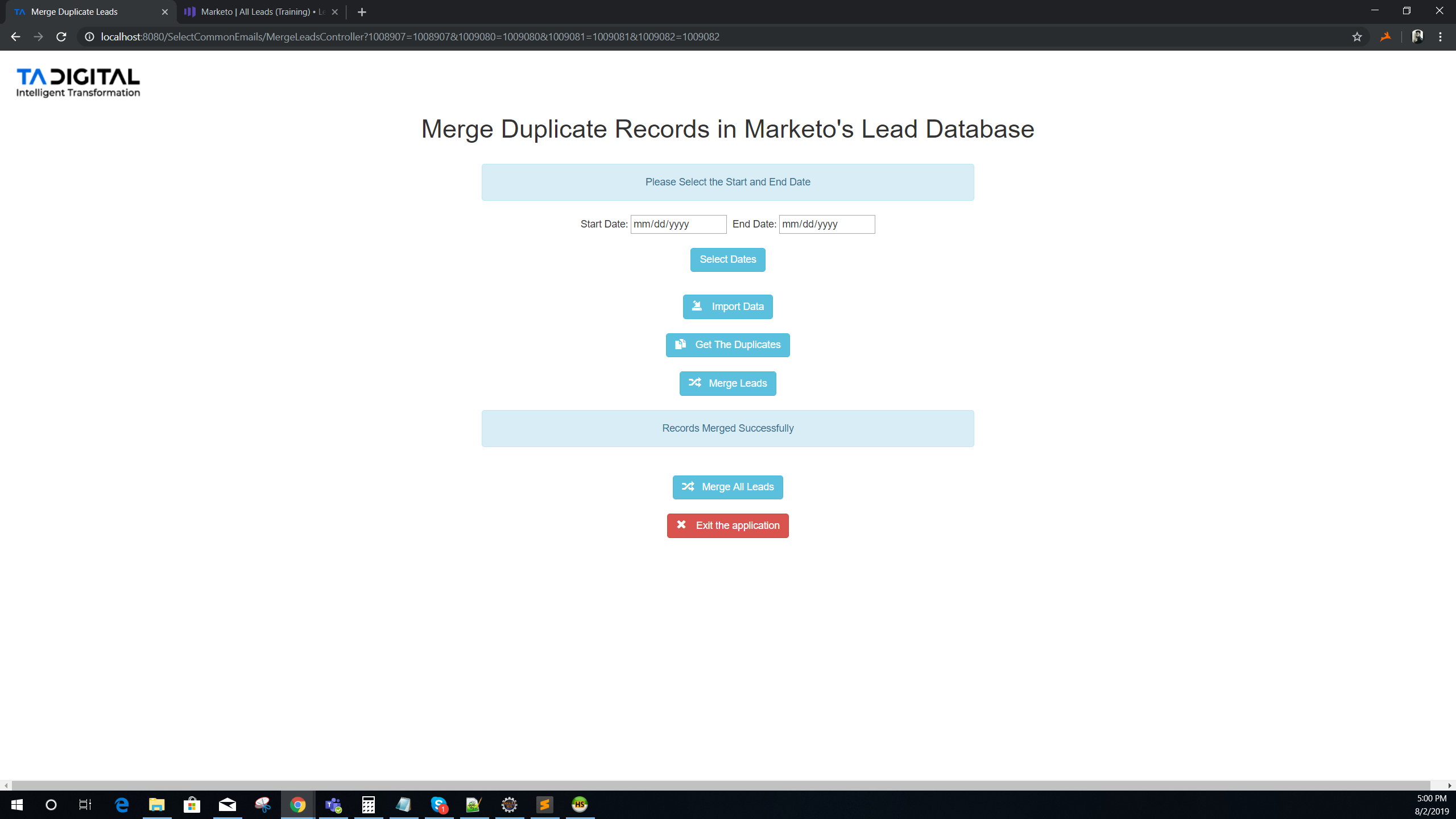Image resolution: width=1456 pixels, height=819 pixels.
Task: Click the Please Select Start End Date header
Action: [728, 182]
